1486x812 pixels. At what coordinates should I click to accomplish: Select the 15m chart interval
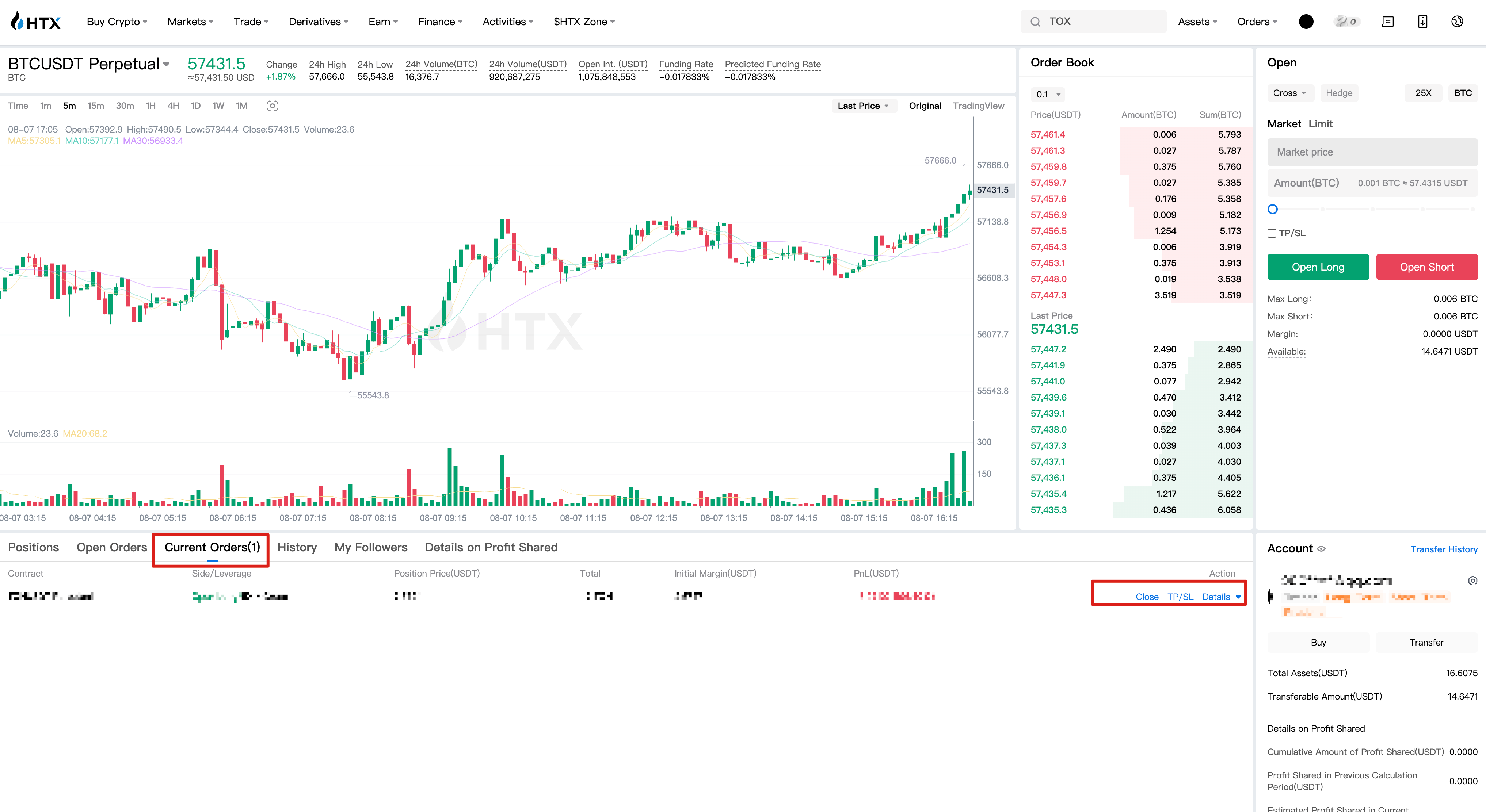pos(95,106)
